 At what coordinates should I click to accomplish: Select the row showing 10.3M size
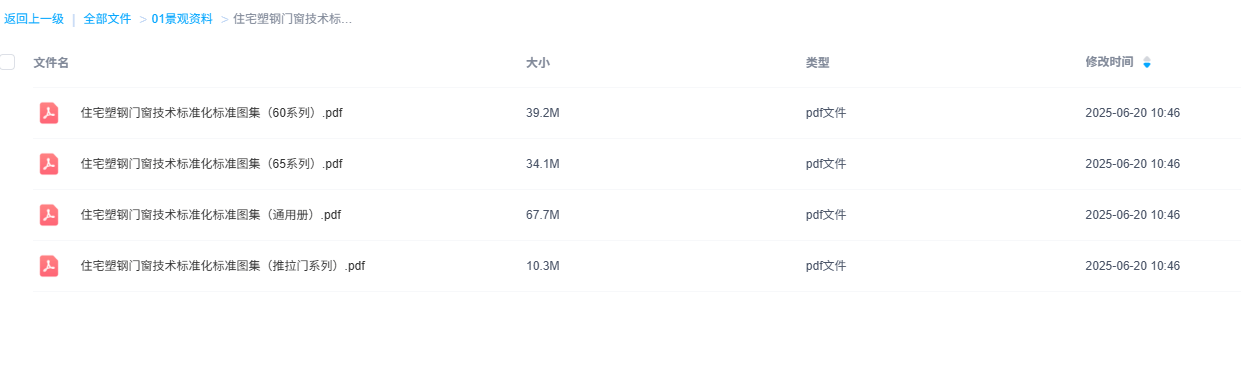636,266
